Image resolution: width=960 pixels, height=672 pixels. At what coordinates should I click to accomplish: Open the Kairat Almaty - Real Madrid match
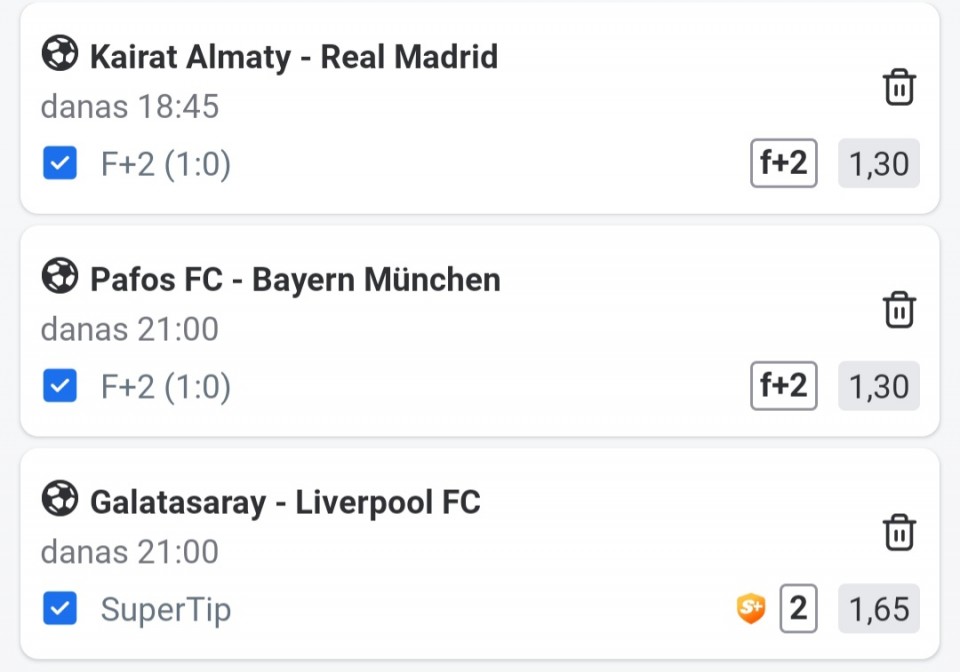(x=294, y=56)
